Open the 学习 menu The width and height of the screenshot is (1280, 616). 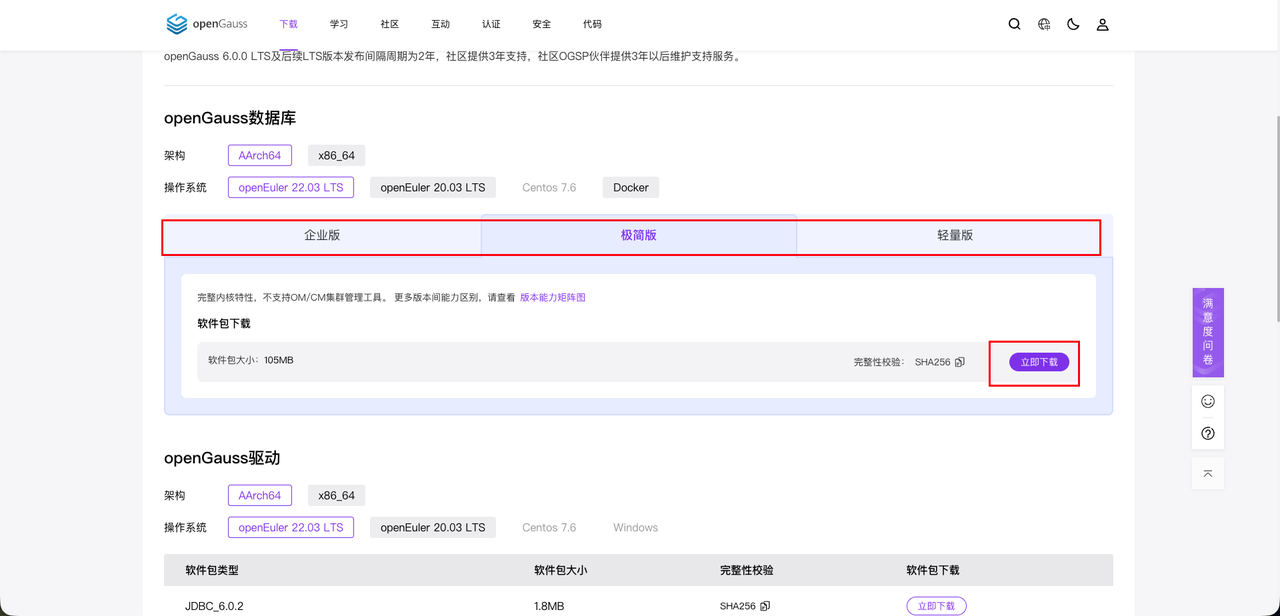339,24
